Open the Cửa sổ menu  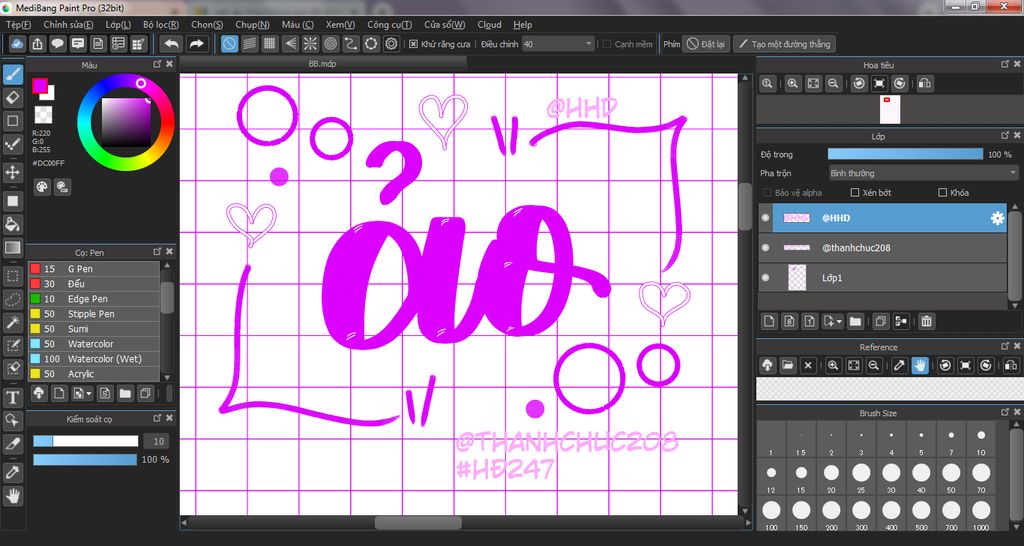pyautogui.click(x=444, y=25)
